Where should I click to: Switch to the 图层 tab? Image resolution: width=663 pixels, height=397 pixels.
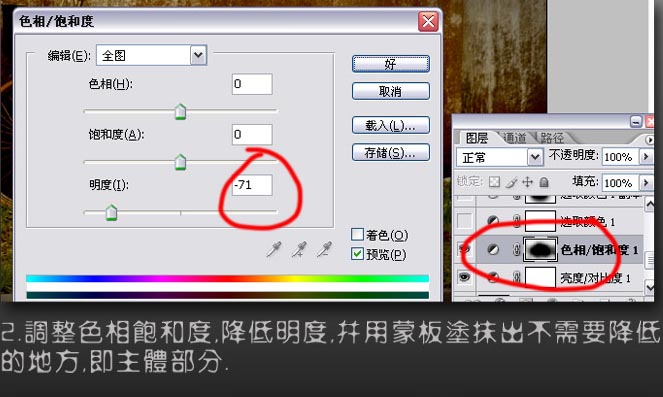(477, 138)
